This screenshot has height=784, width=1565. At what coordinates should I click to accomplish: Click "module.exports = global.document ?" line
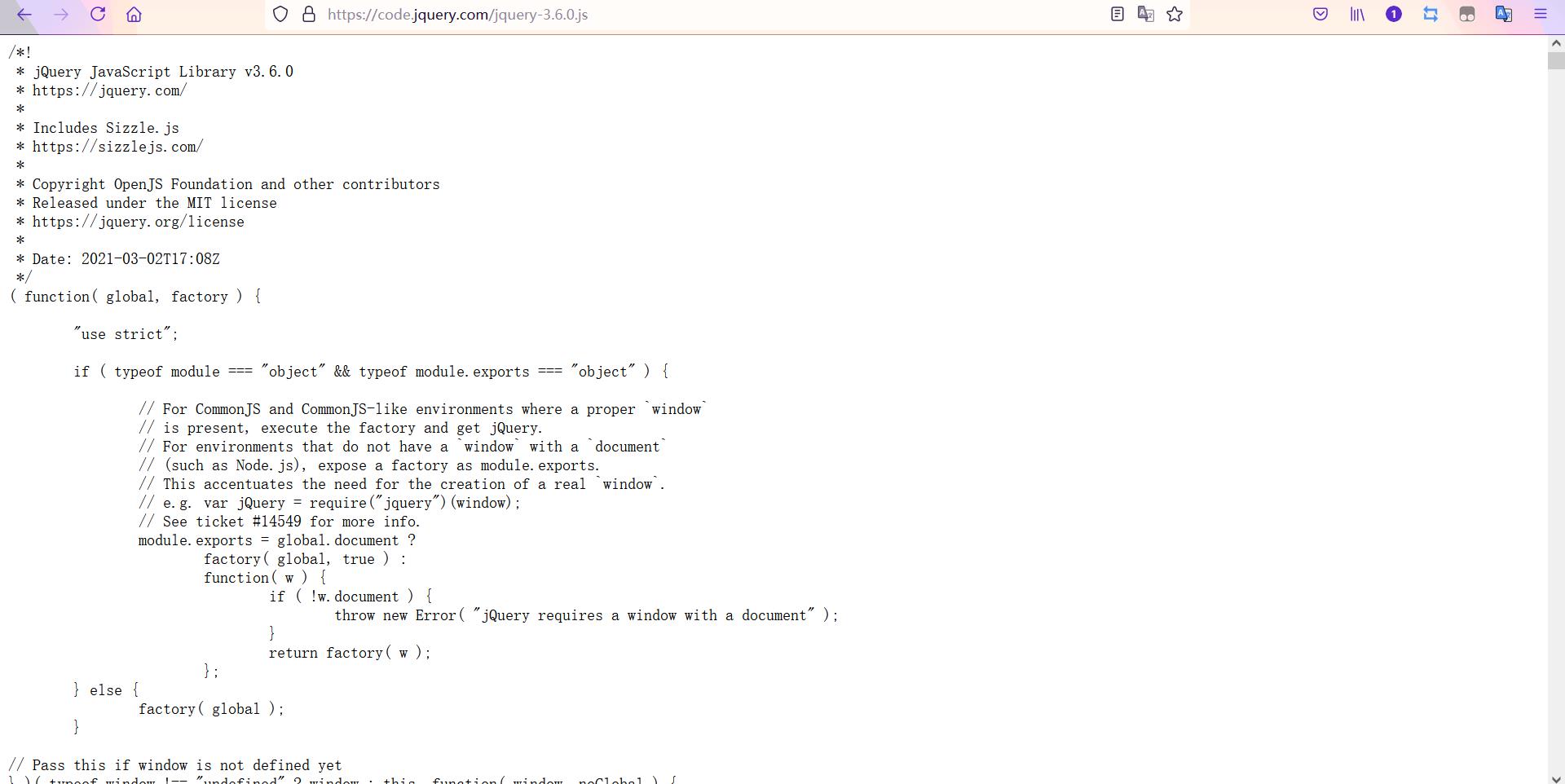point(277,540)
